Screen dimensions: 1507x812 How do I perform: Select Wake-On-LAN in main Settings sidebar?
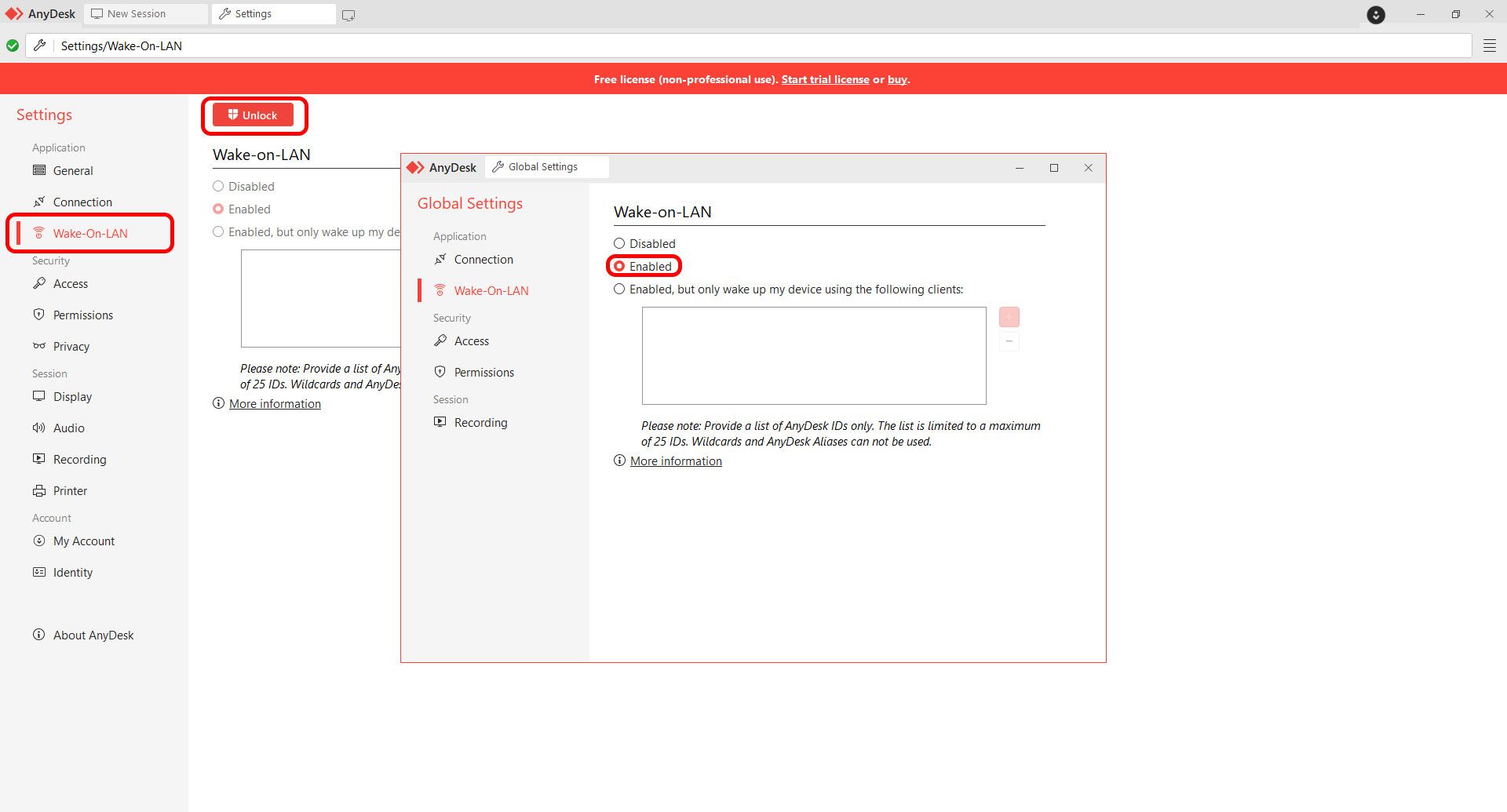click(90, 233)
